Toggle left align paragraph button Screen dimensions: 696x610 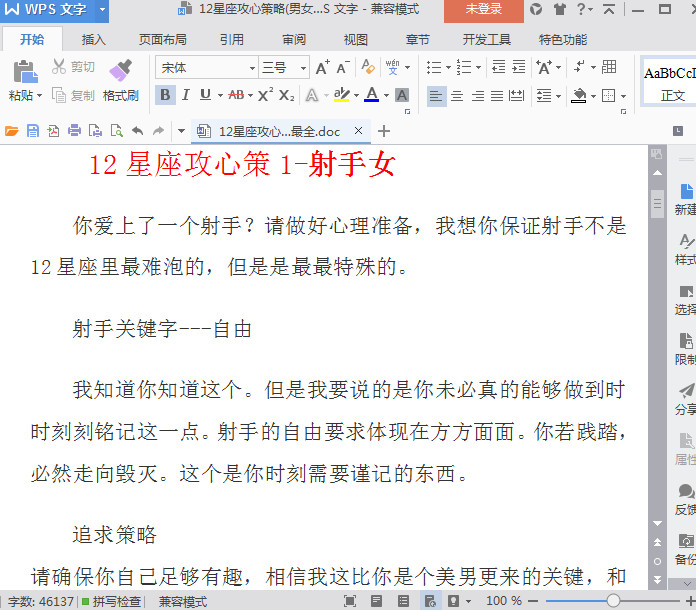436,95
